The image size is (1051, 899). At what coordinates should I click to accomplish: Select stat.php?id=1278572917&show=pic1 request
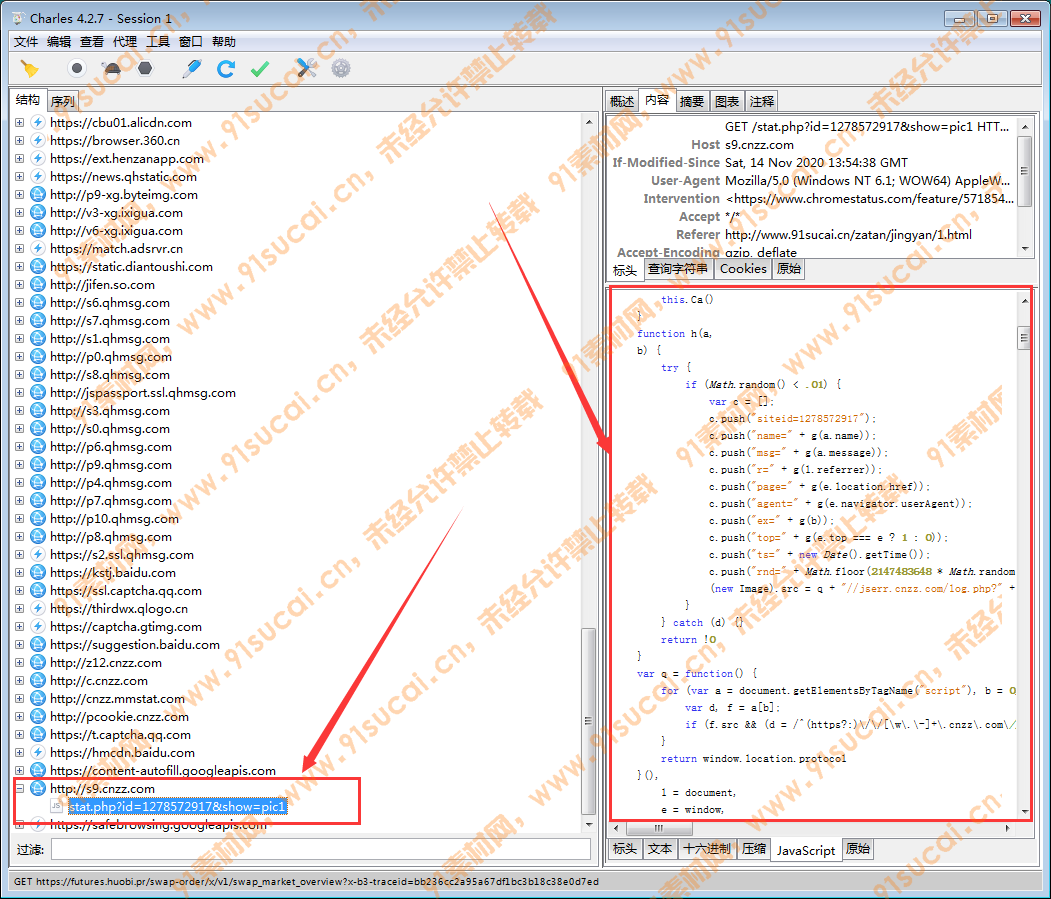point(178,806)
